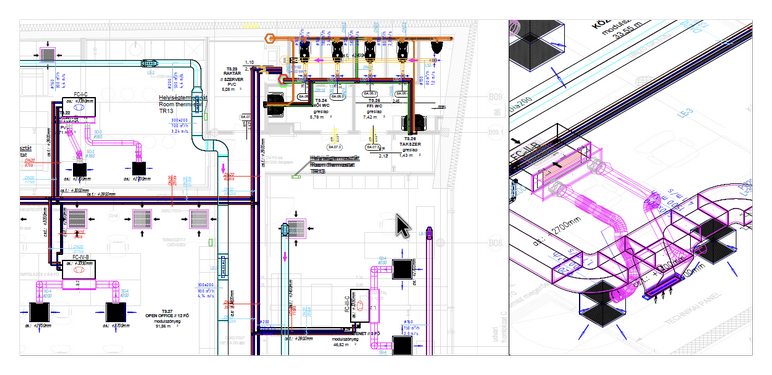This screenshot has width=772, height=375.
Task: Click the red and green hexagon pipe marker
Action: (x=283, y=79)
